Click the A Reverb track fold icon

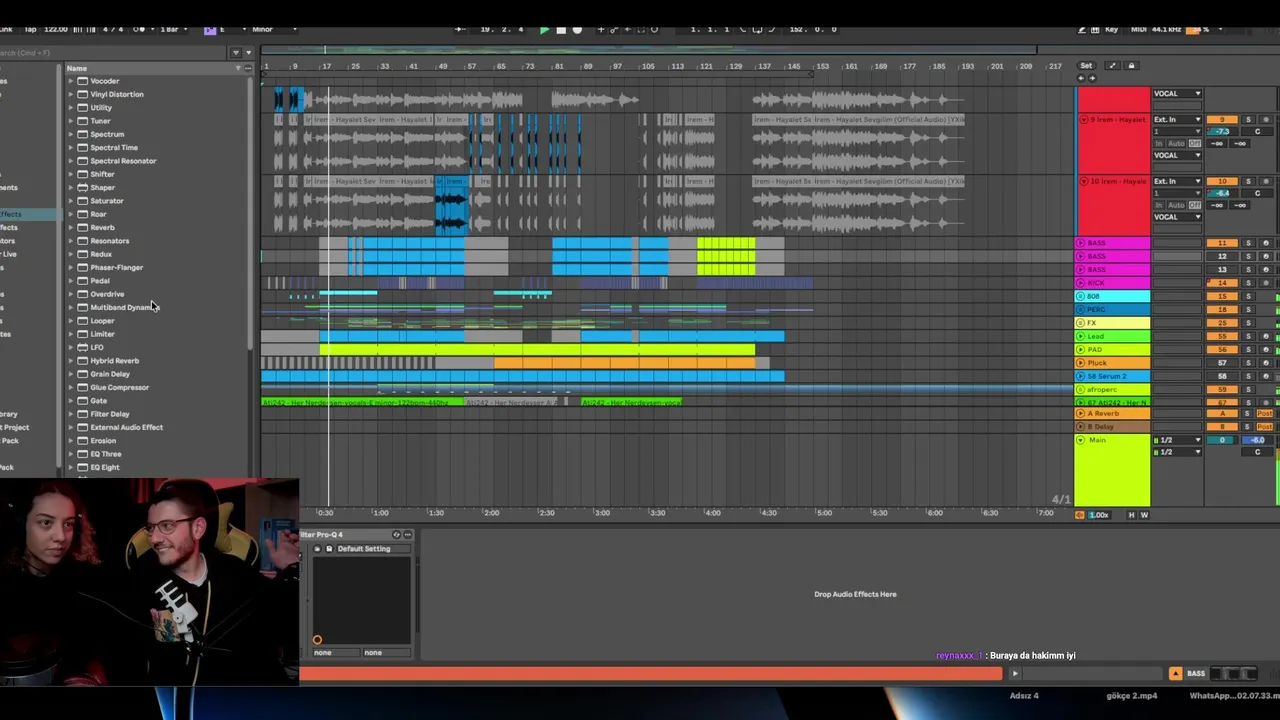(1080, 413)
